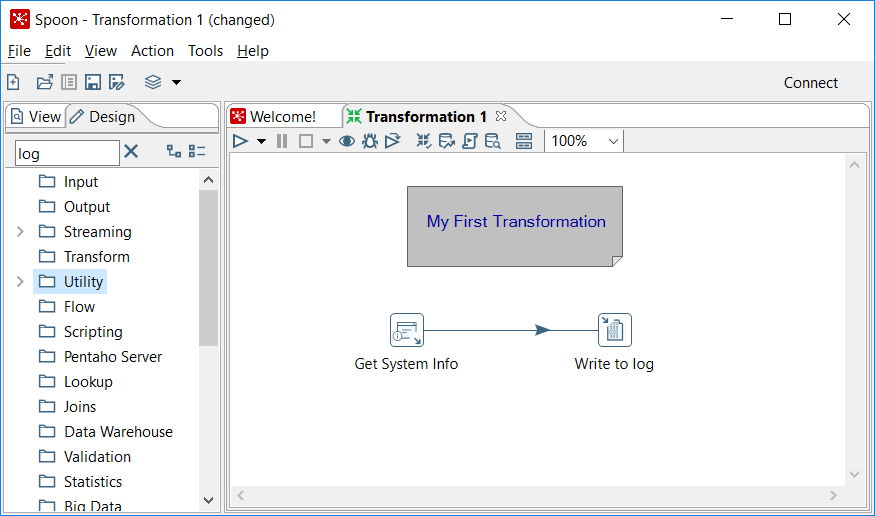Click the Show results panel icon
Viewport: 875px width, 516px height.
tap(524, 141)
